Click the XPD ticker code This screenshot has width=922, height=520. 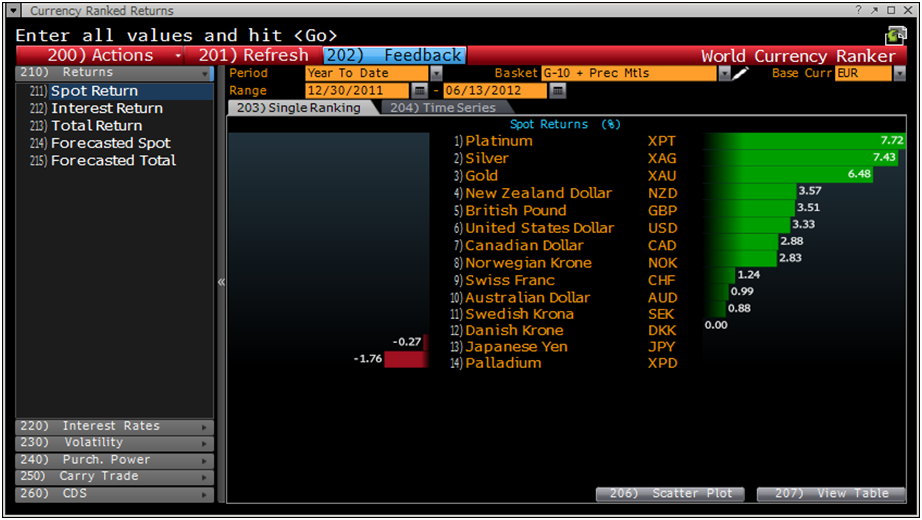(663, 363)
